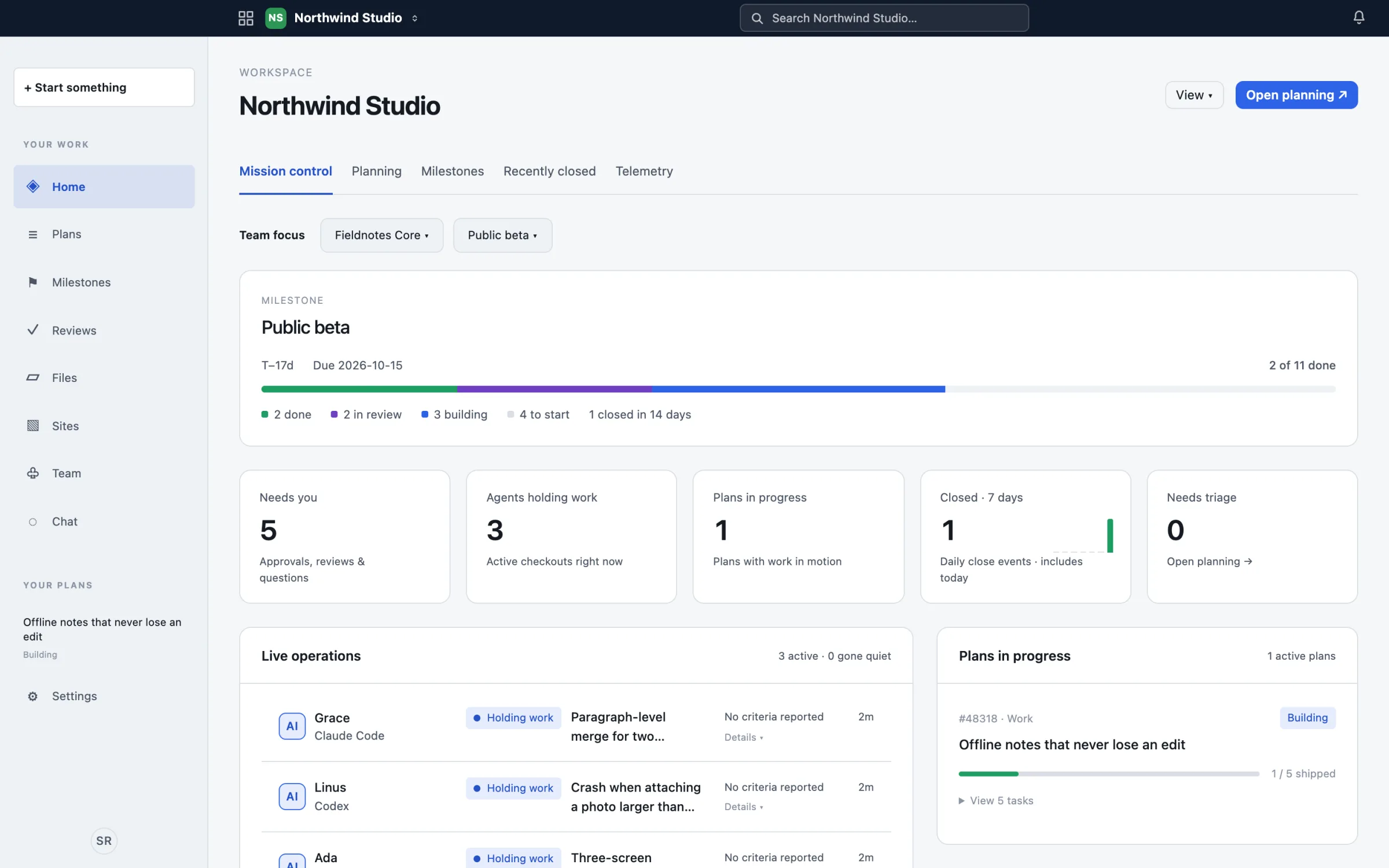Open the Public beta milestone dropdown
This screenshot has width=1389, height=868.
502,235
